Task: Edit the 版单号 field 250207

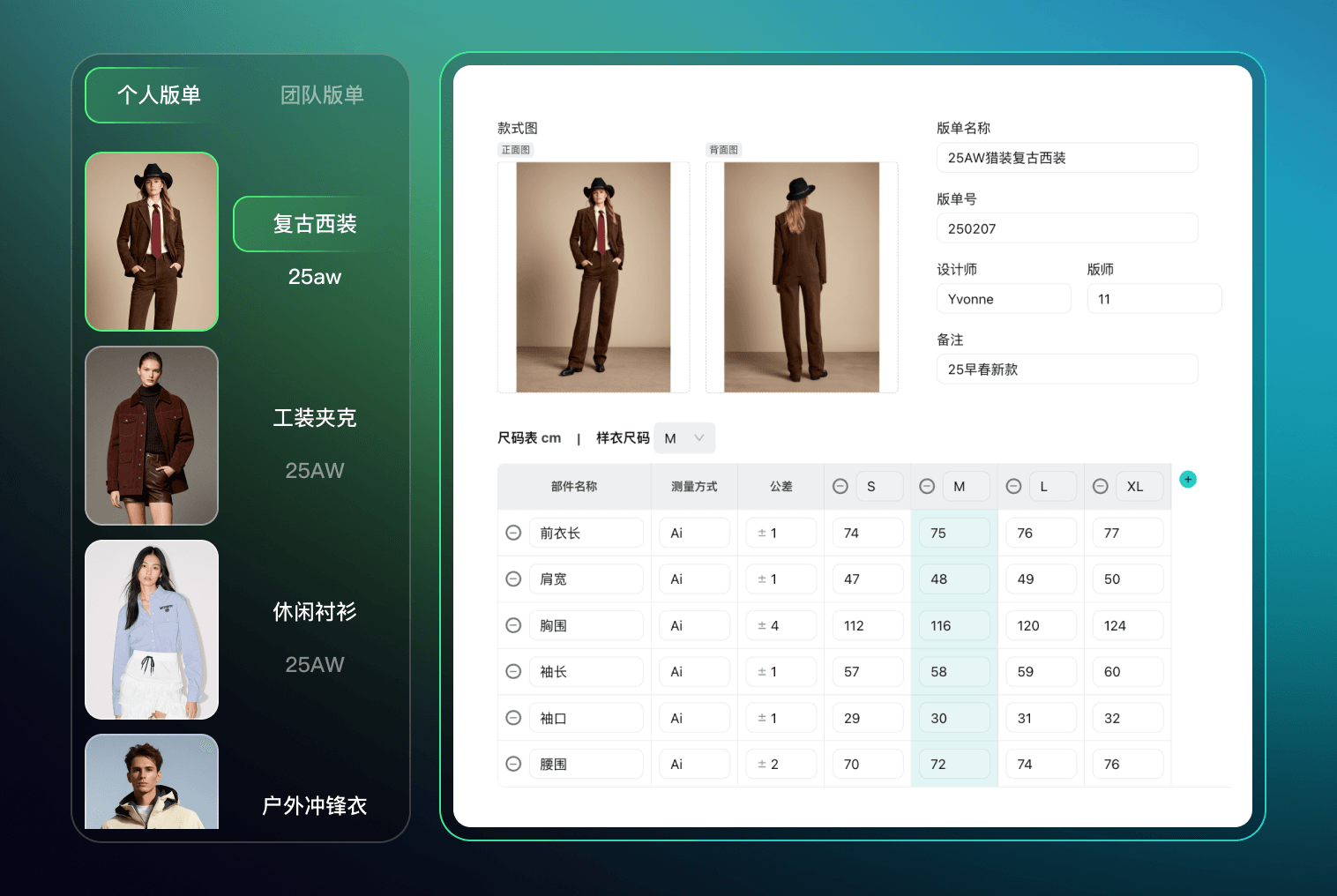Action: pos(1067,228)
